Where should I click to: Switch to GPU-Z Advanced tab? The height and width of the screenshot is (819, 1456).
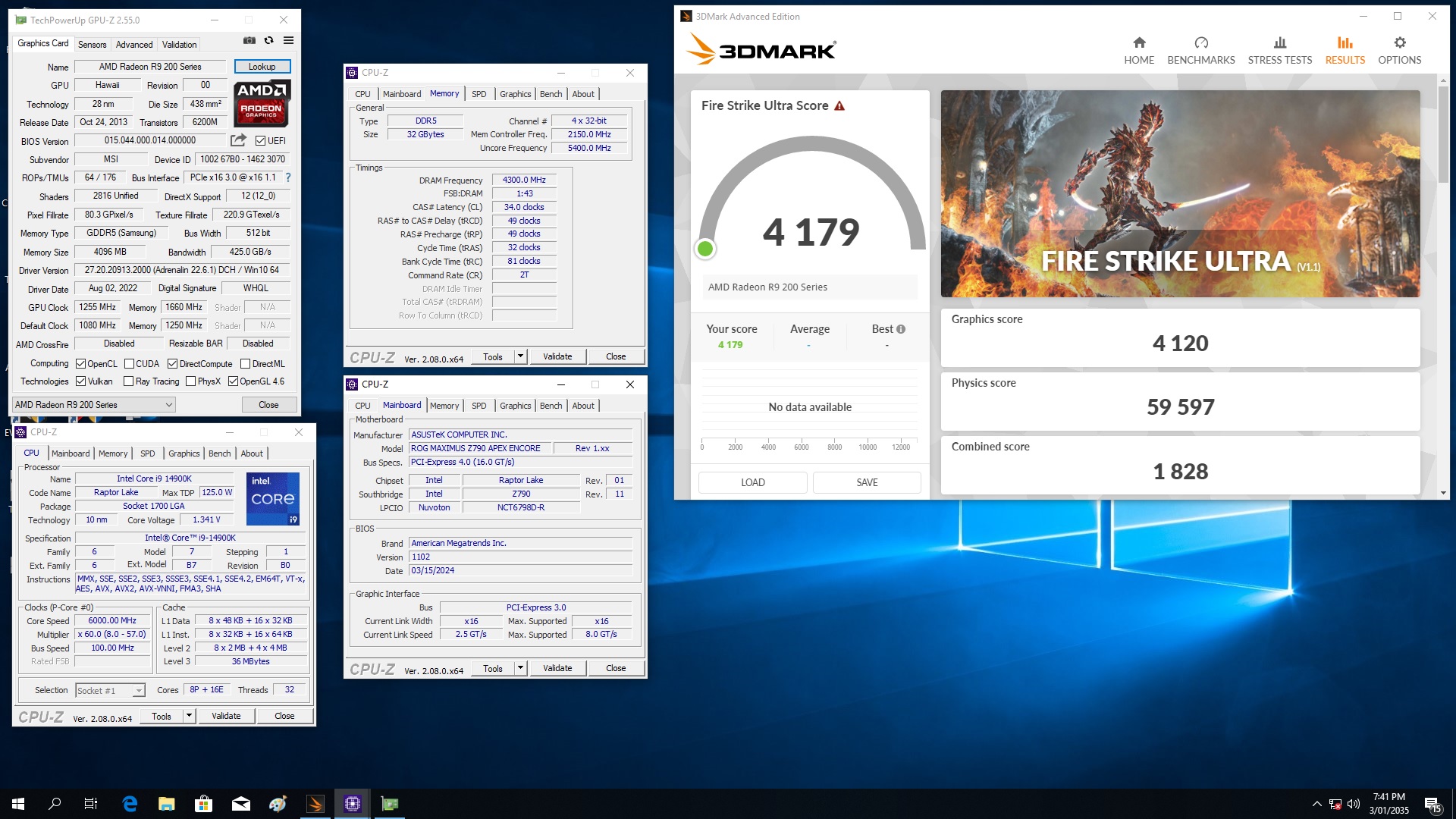pos(134,45)
